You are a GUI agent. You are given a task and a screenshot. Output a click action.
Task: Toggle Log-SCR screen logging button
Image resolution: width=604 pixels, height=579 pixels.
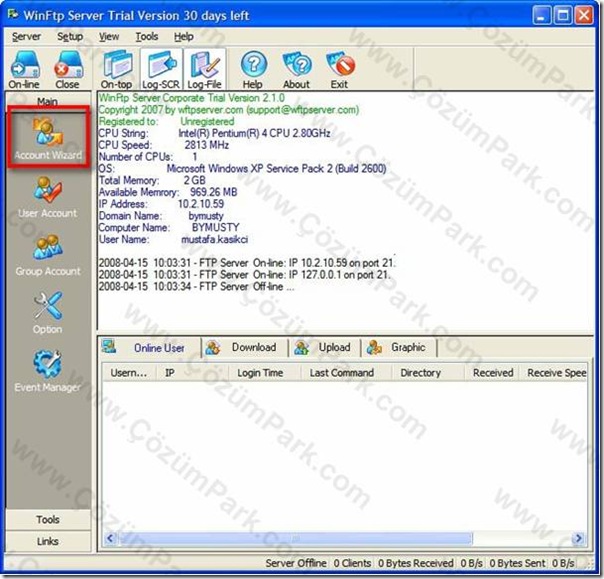(x=161, y=69)
